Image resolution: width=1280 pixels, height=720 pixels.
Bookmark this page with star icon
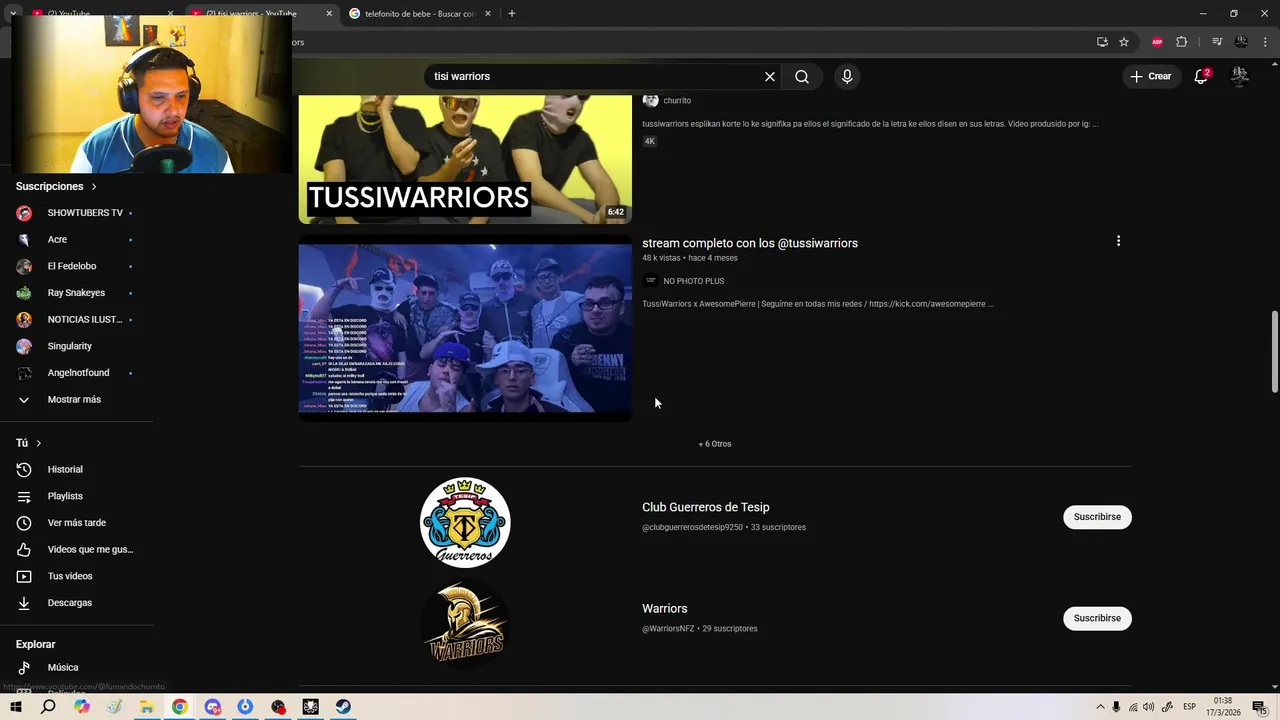click(1124, 42)
